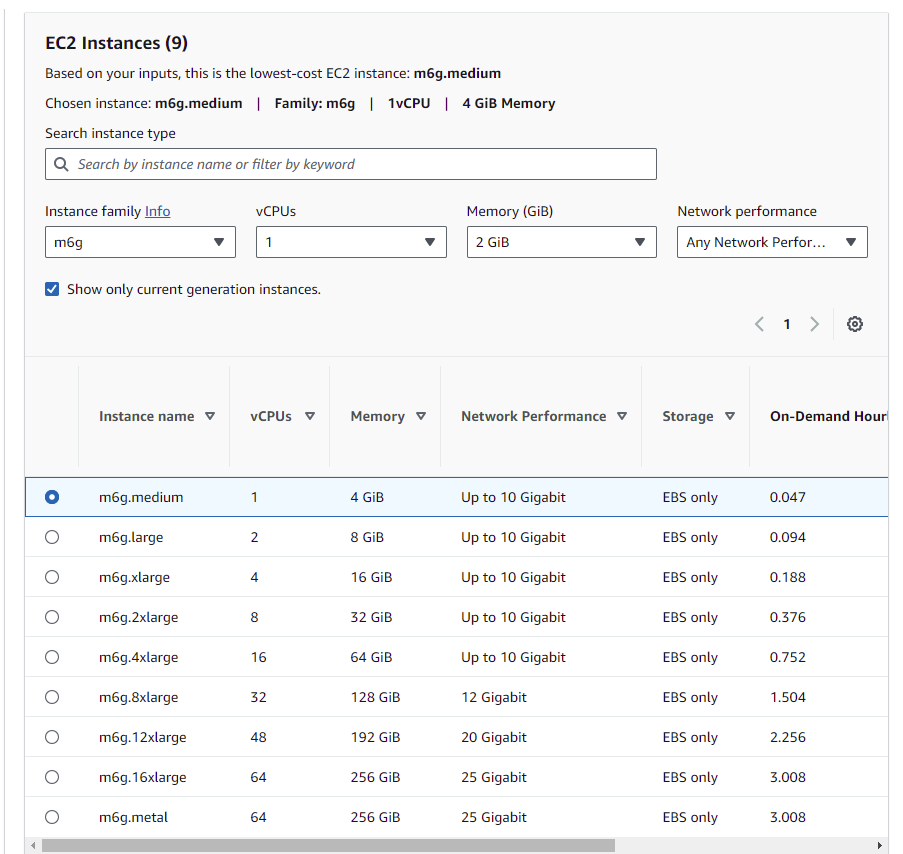Select the m6g.large radio button
Viewport: 903px width, 854px height.
[x=52, y=537]
